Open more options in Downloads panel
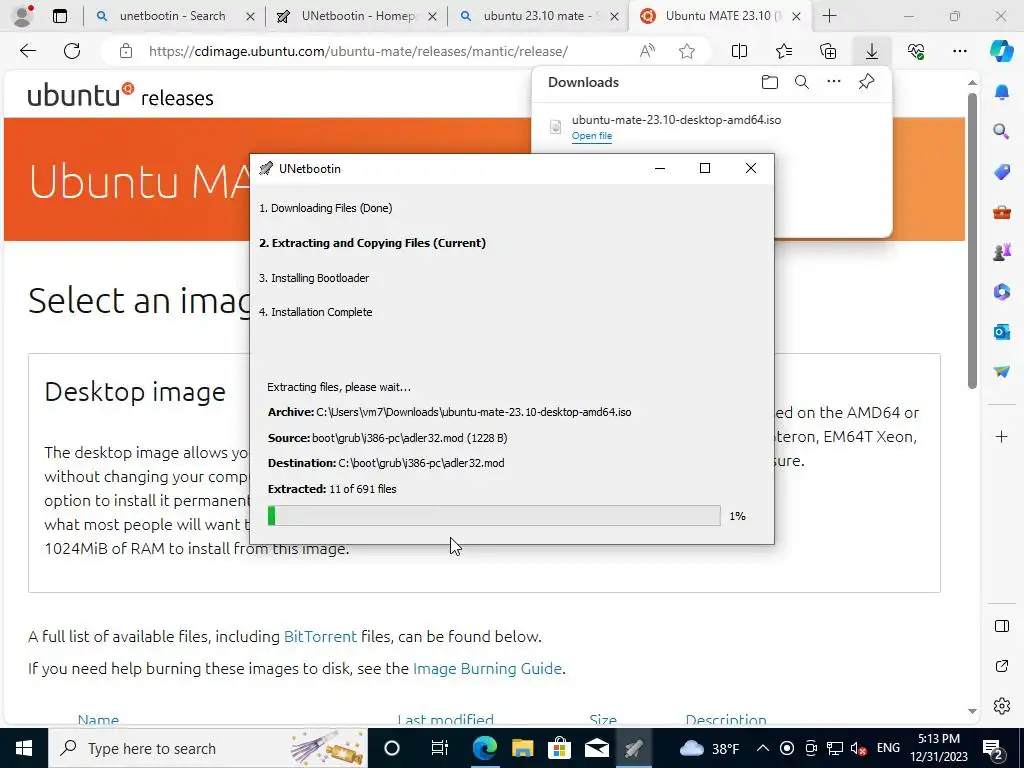 (834, 82)
